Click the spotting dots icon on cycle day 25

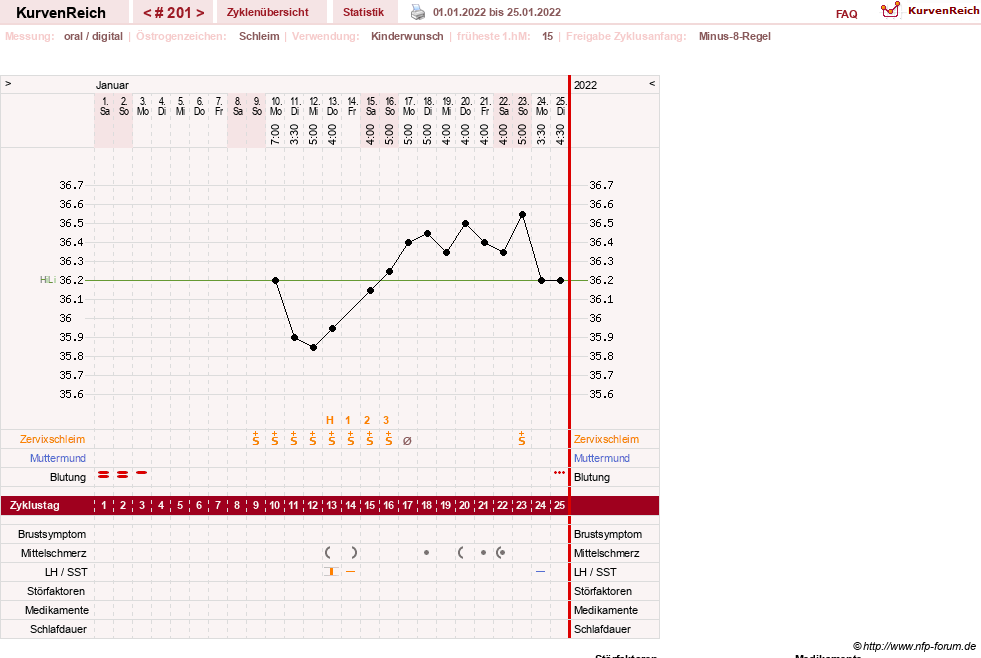click(559, 473)
